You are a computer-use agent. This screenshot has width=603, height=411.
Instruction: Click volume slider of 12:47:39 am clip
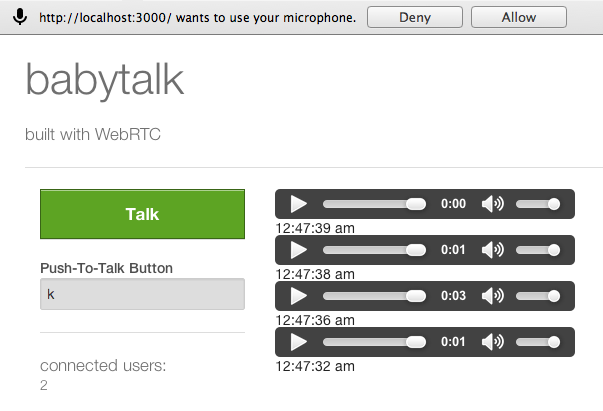click(x=538, y=204)
